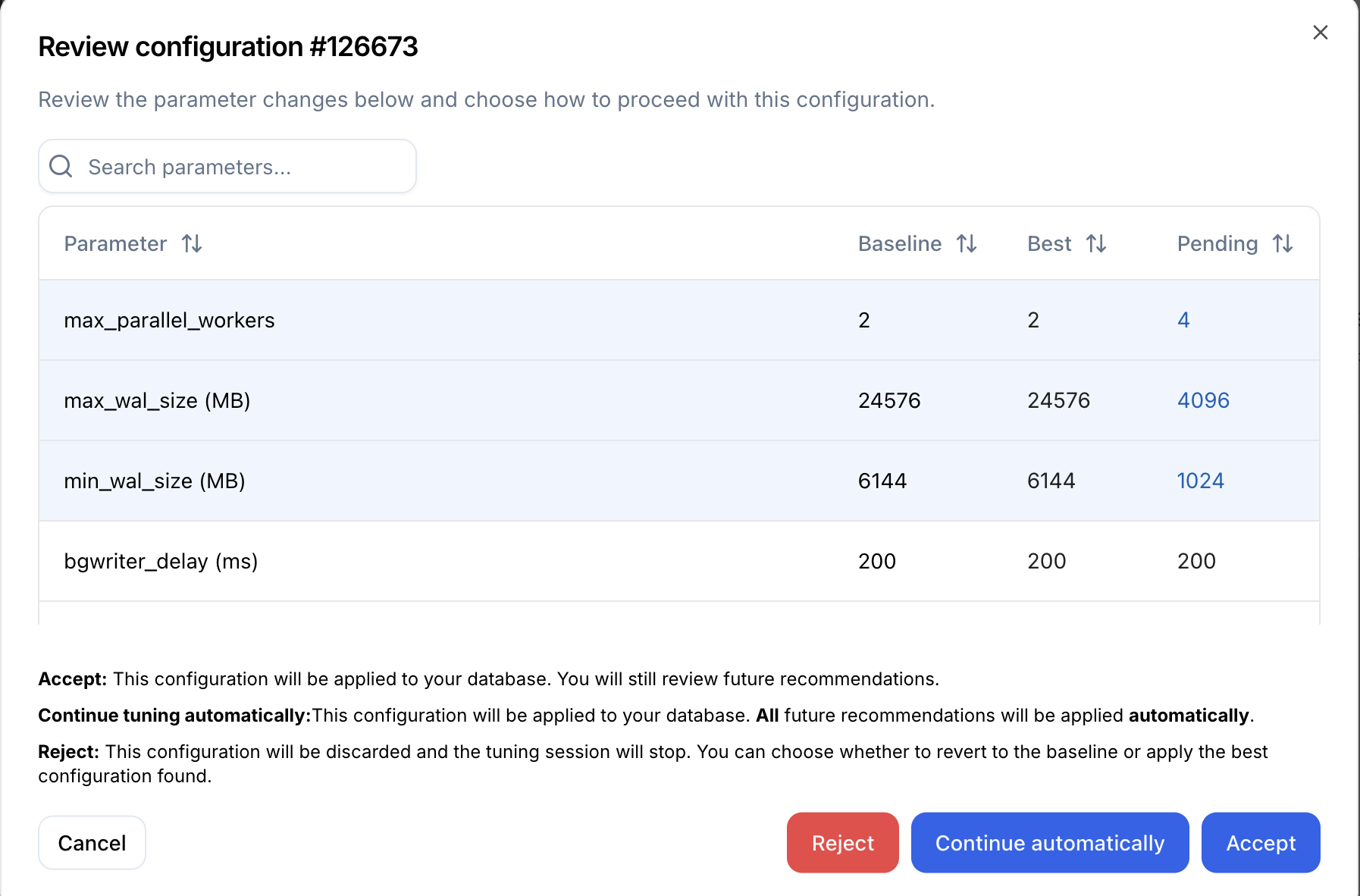Click Baseline value 6144 for min_wal_size
Screen dimensions: 1360x896
(x=882, y=481)
